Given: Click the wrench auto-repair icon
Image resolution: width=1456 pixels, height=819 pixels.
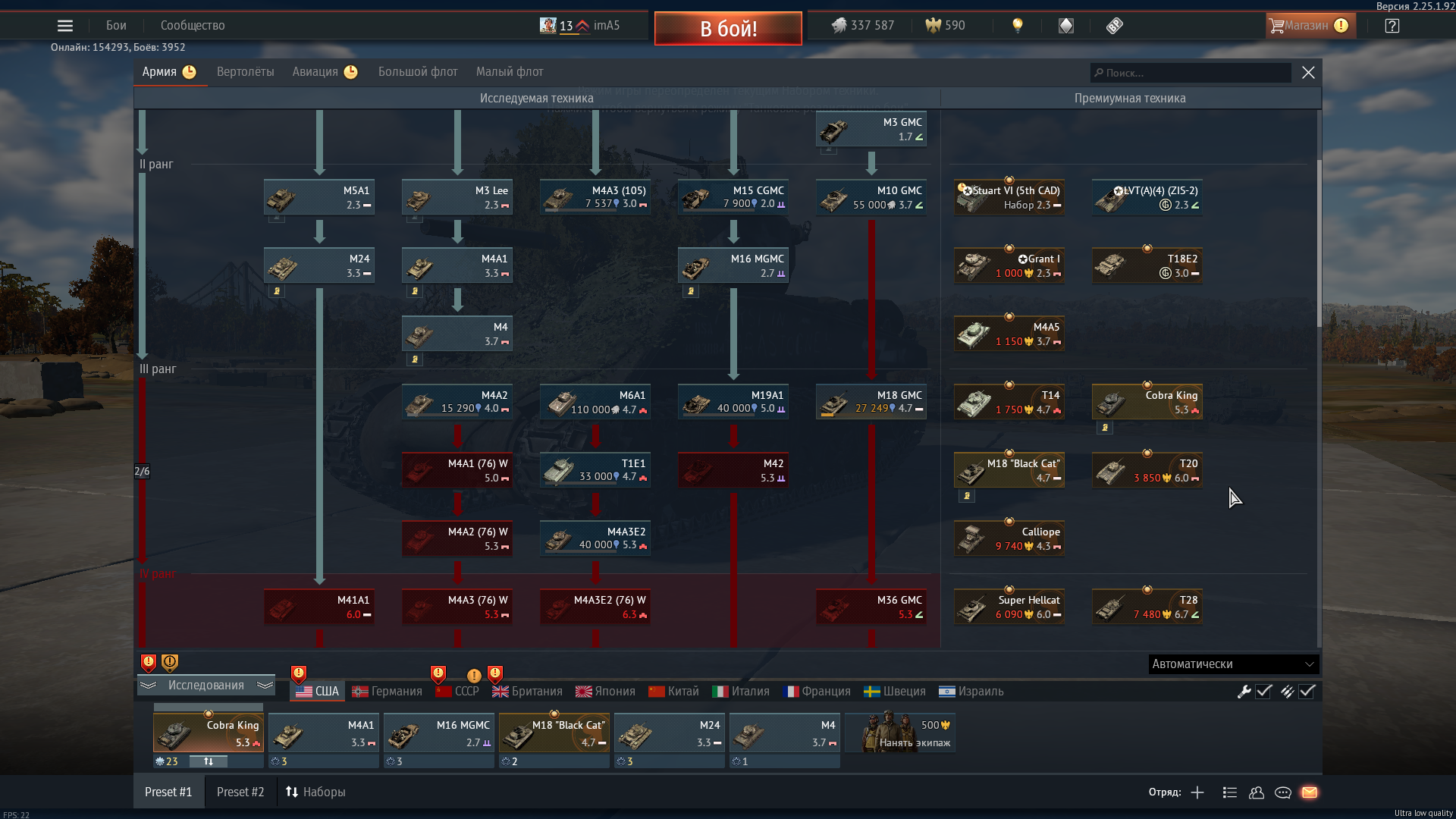Looking at the screenshot, I should click(1244, 692).
